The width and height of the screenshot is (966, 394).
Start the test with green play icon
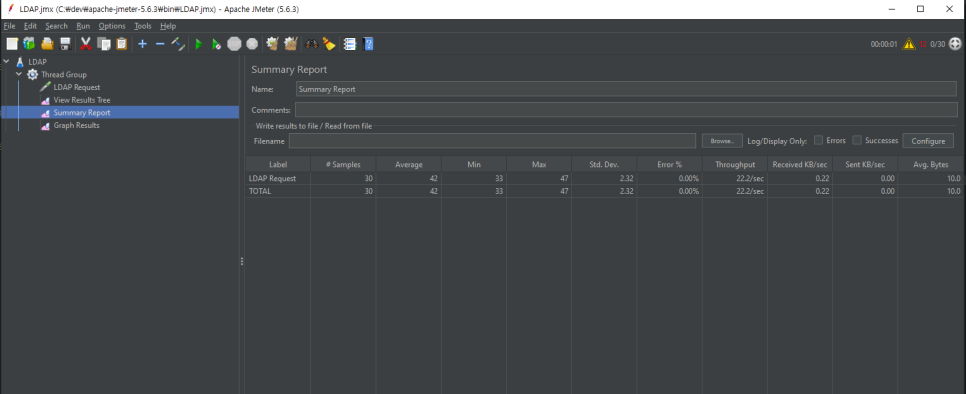click(x=198, y=44)
